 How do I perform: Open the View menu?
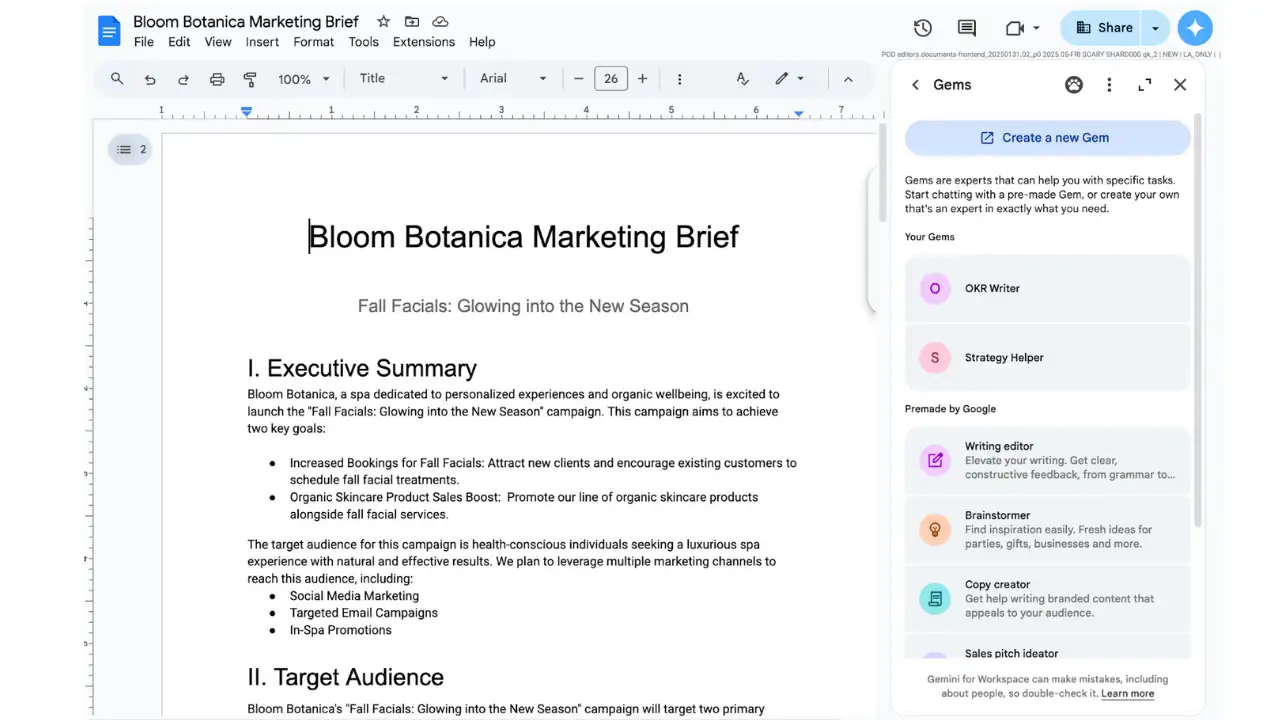coord(218,42)
